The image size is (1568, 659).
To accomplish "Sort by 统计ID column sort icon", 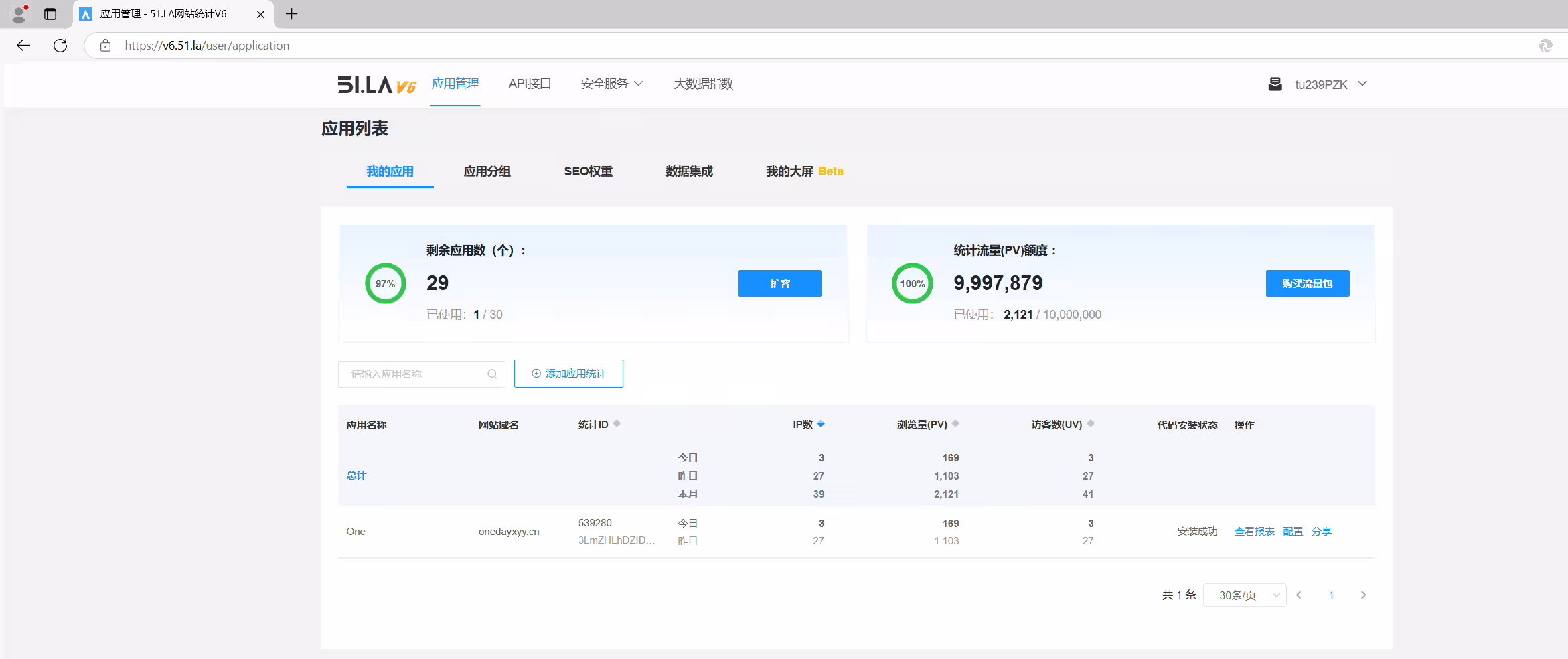I will pos(617,423).
